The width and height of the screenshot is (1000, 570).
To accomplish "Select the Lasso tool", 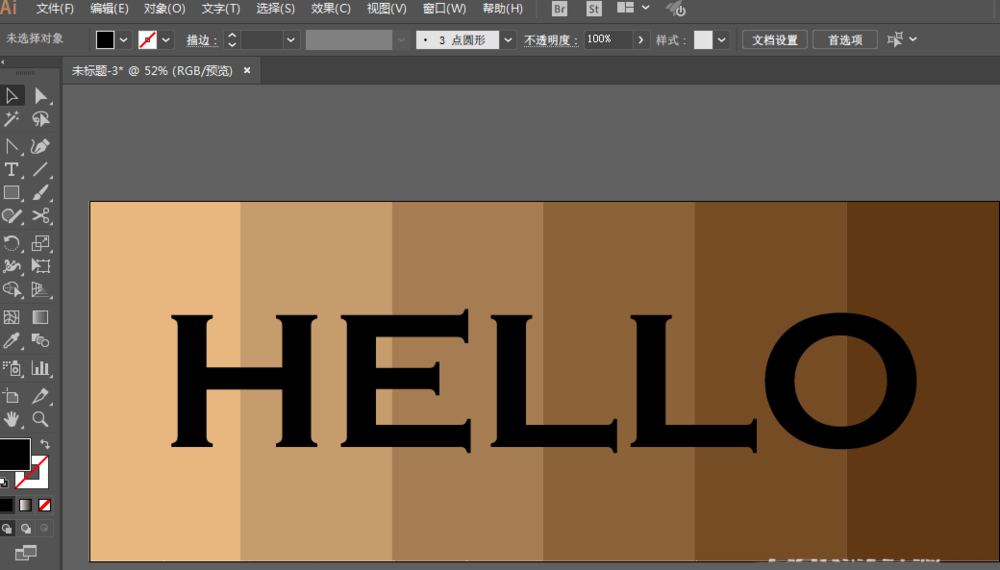I will coord(41,119).
